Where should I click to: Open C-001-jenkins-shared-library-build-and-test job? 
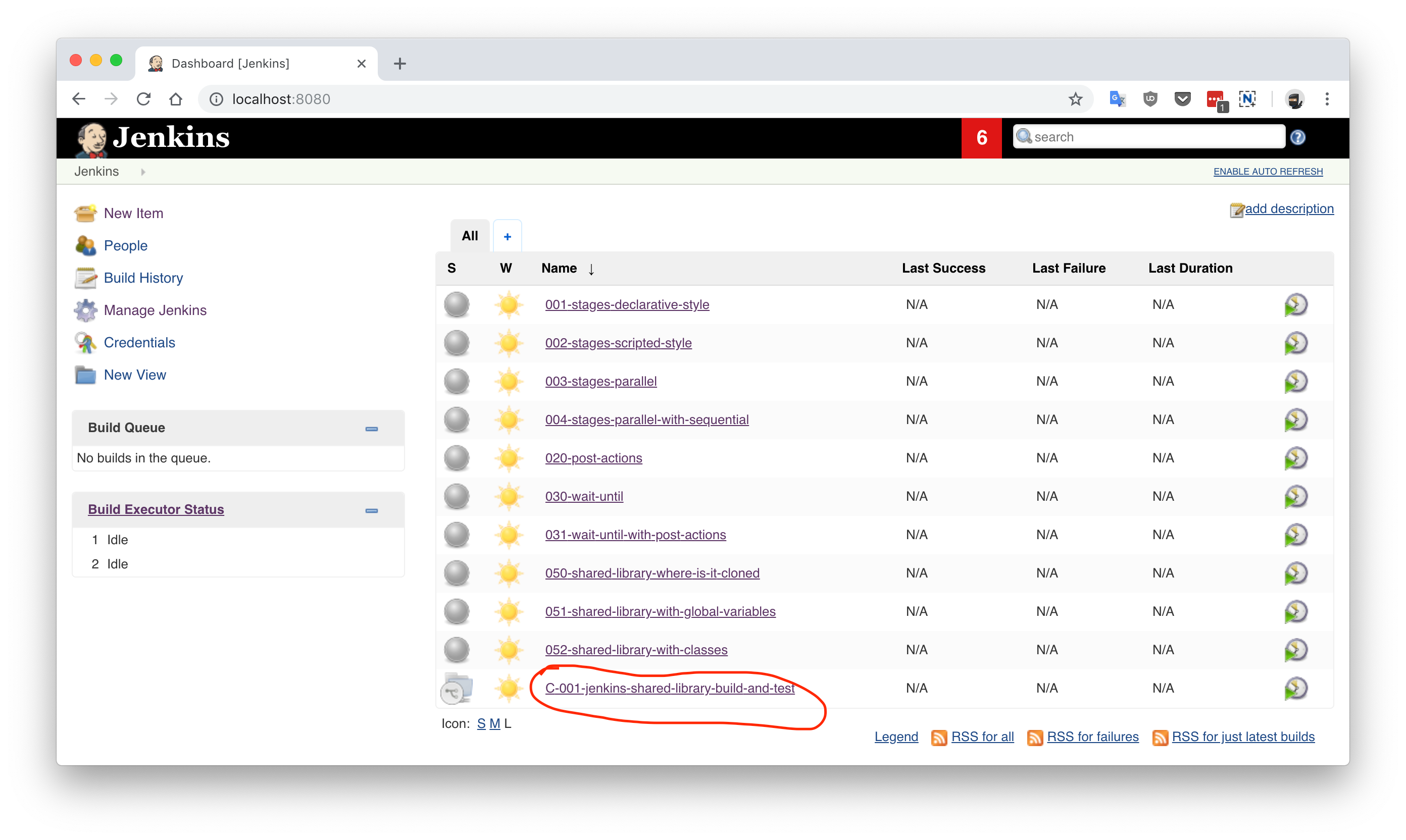coord(670,688)
